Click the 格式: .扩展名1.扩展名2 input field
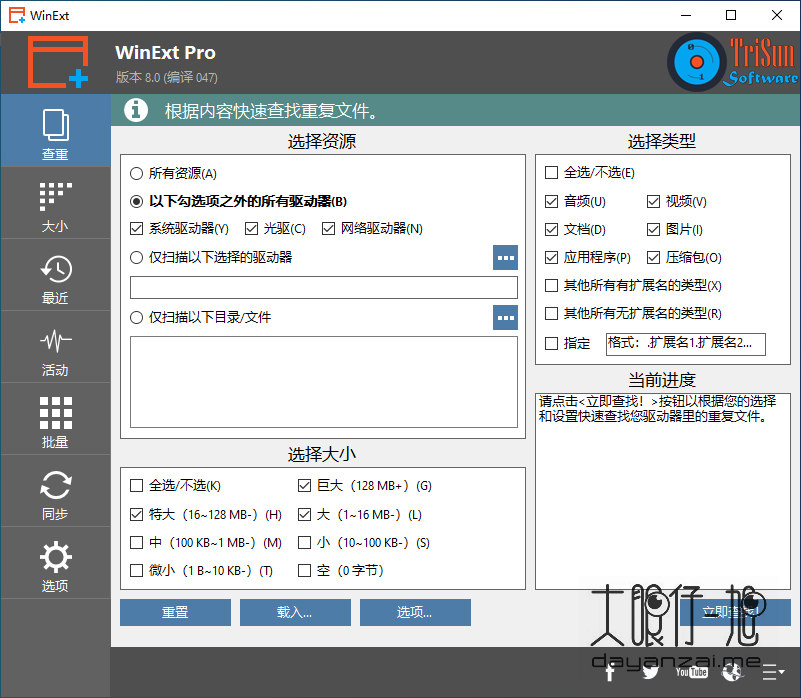 point(686,344)
